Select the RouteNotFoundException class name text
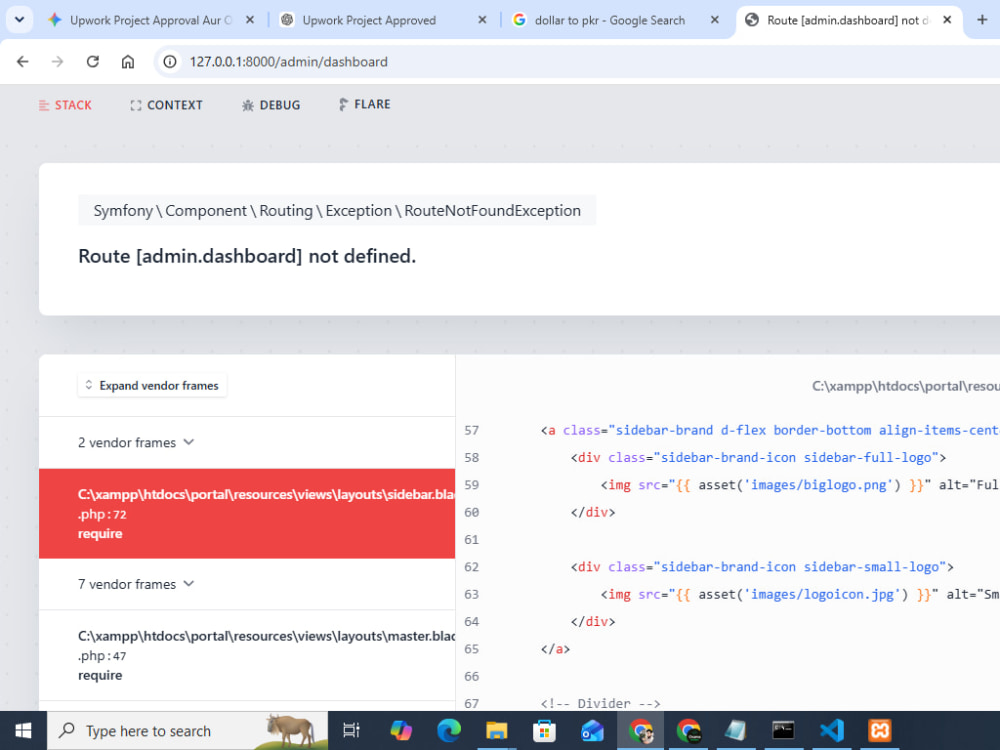Screen dimensions: 1000x750 (492, 210)
